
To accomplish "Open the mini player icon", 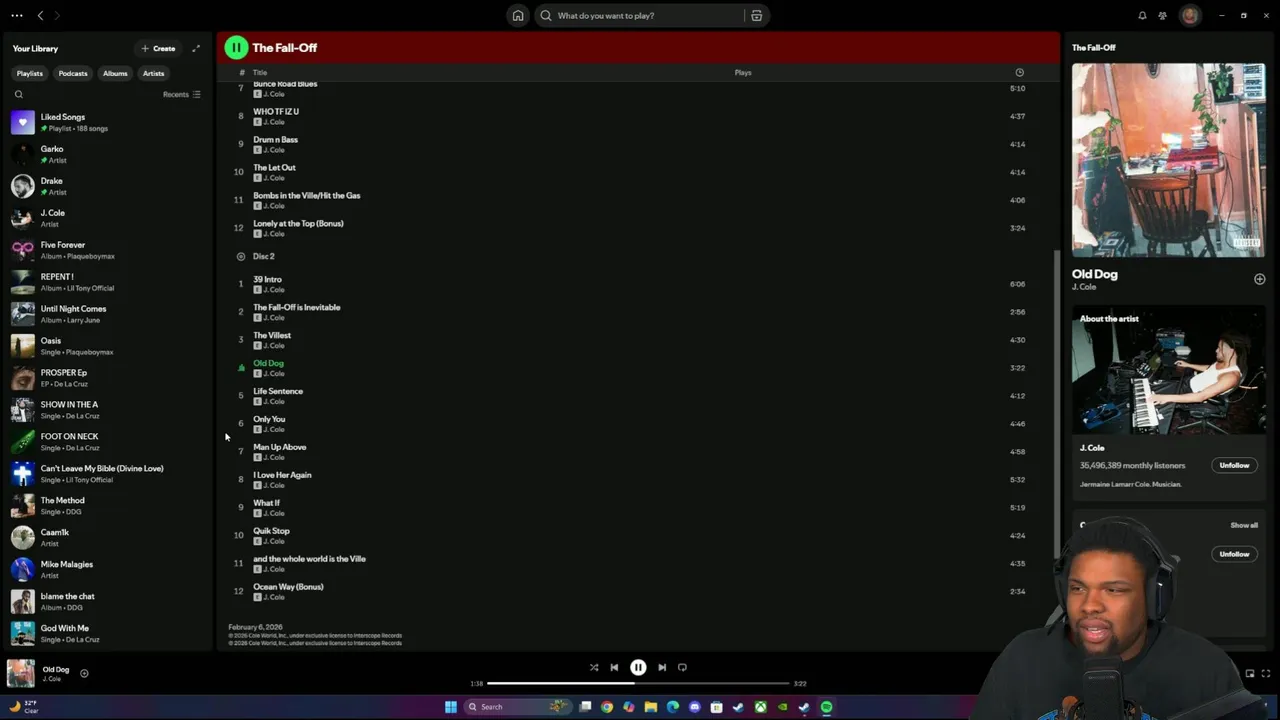I will pyautogui.click(x=1249, y=673).
